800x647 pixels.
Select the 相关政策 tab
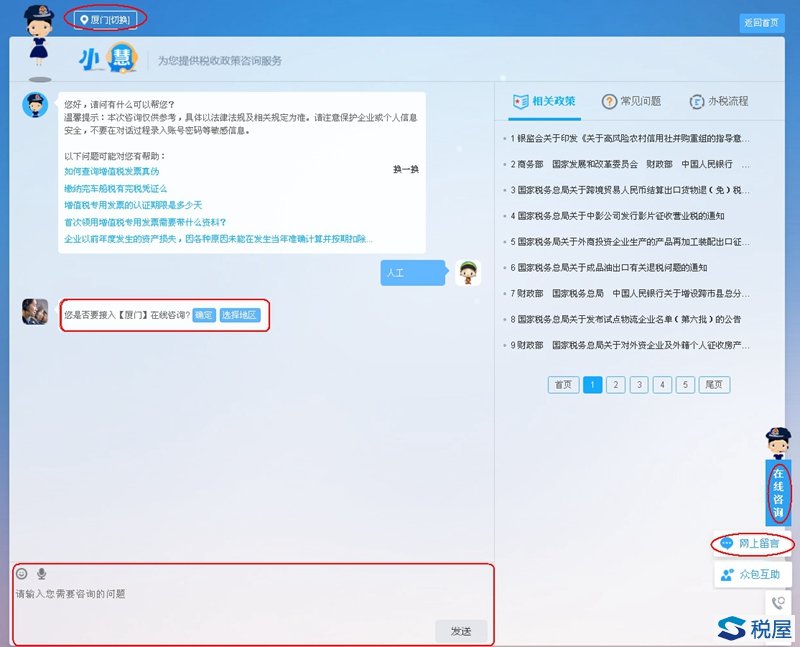(544, 101)
